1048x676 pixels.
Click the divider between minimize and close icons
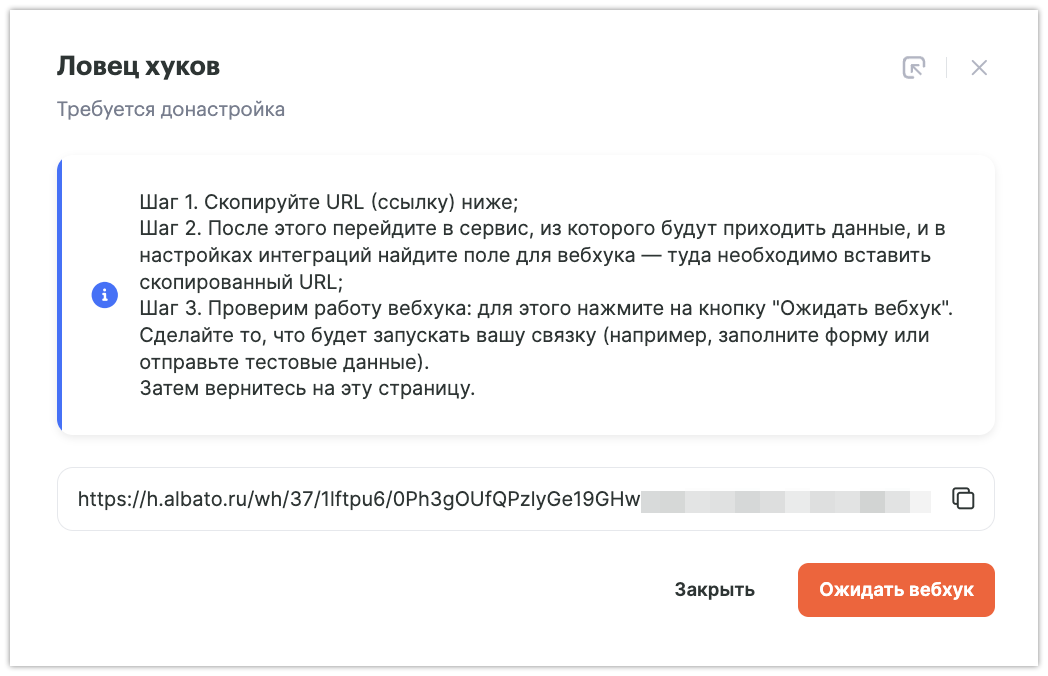pos(946,68)
